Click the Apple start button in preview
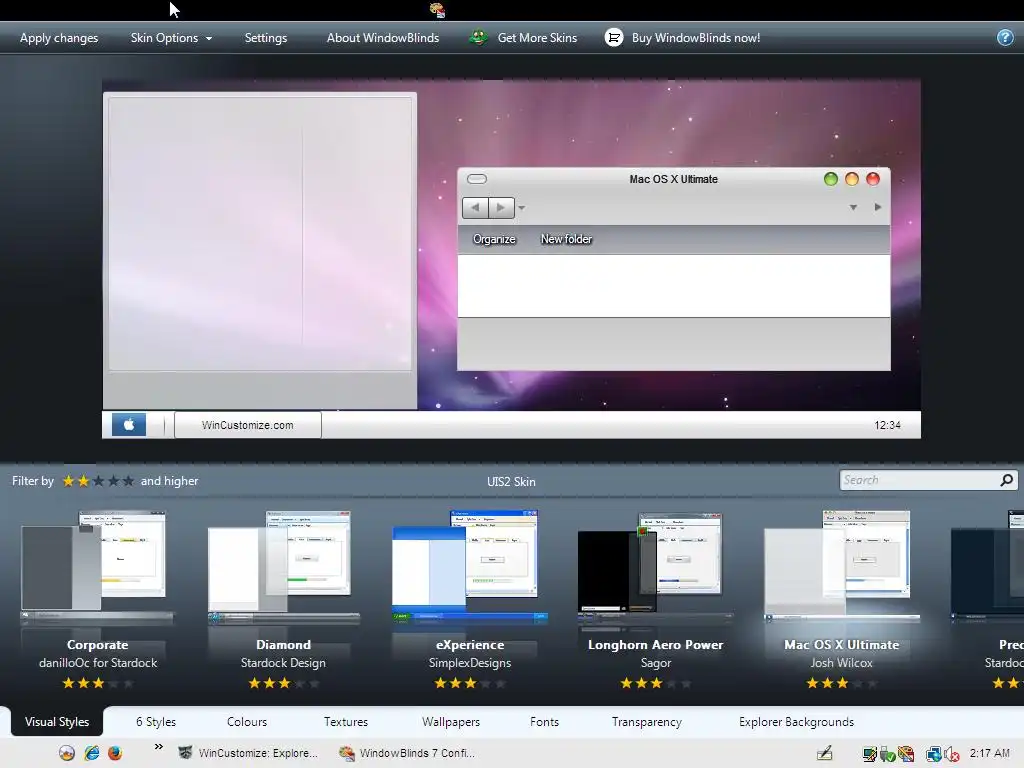Screen dimensions: 1024x768 (x=129, y=424)
